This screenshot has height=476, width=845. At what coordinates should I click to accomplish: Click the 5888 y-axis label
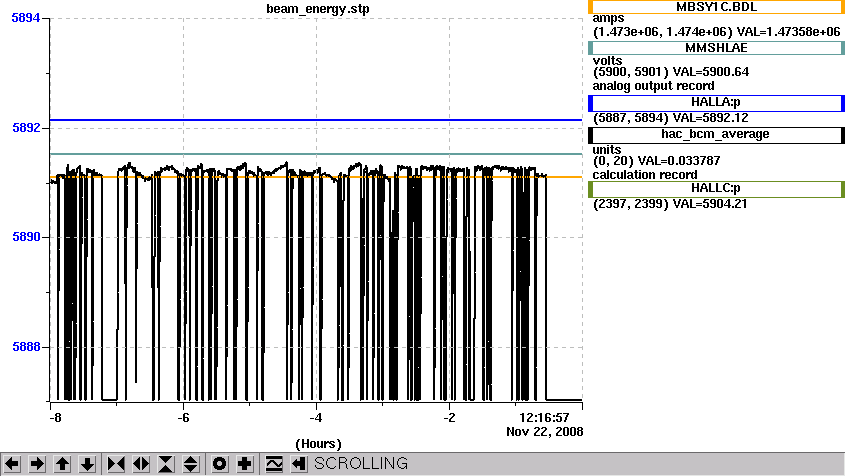coord(26,347)
